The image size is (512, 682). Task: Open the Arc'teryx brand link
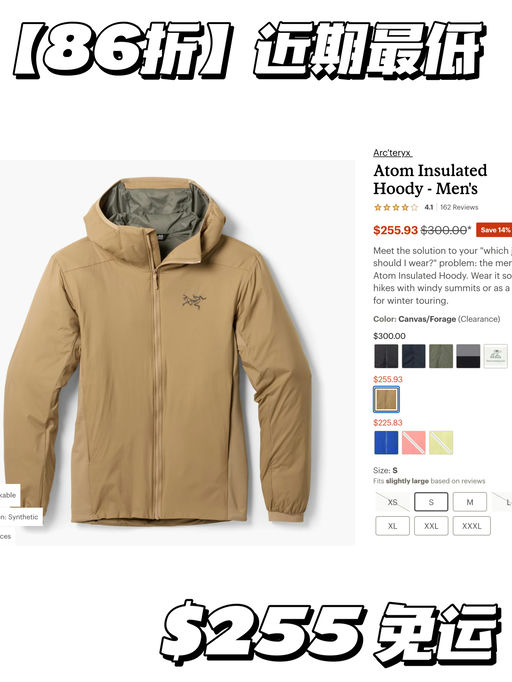(392, 153)
